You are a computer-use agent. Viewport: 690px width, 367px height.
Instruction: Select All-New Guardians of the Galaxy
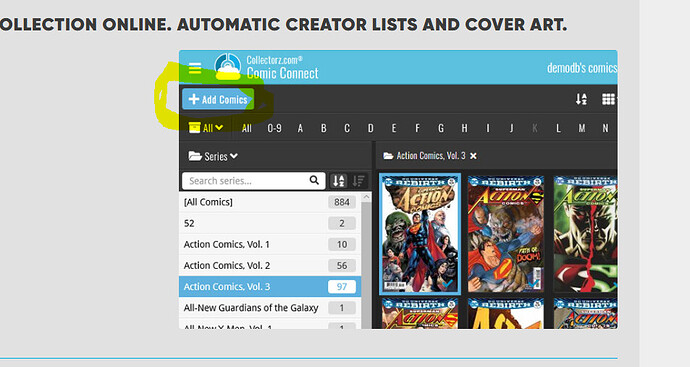click(270, 308)
